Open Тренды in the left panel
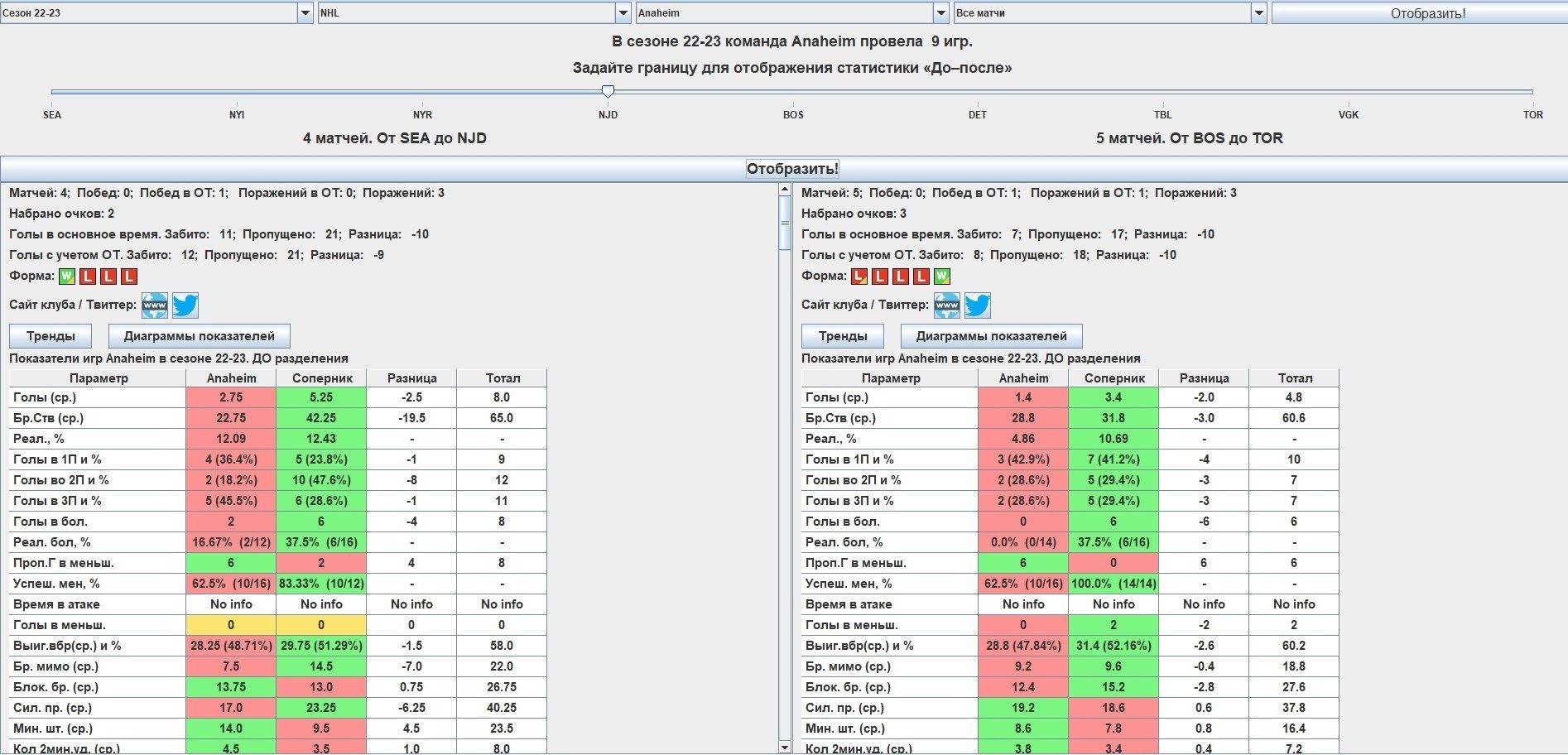The width and height of the screenshot is (1568, 755). coord(51,336)
